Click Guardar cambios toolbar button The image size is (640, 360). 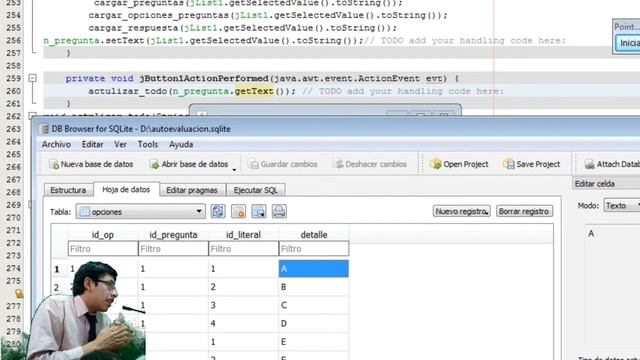[x=282, y=164]
